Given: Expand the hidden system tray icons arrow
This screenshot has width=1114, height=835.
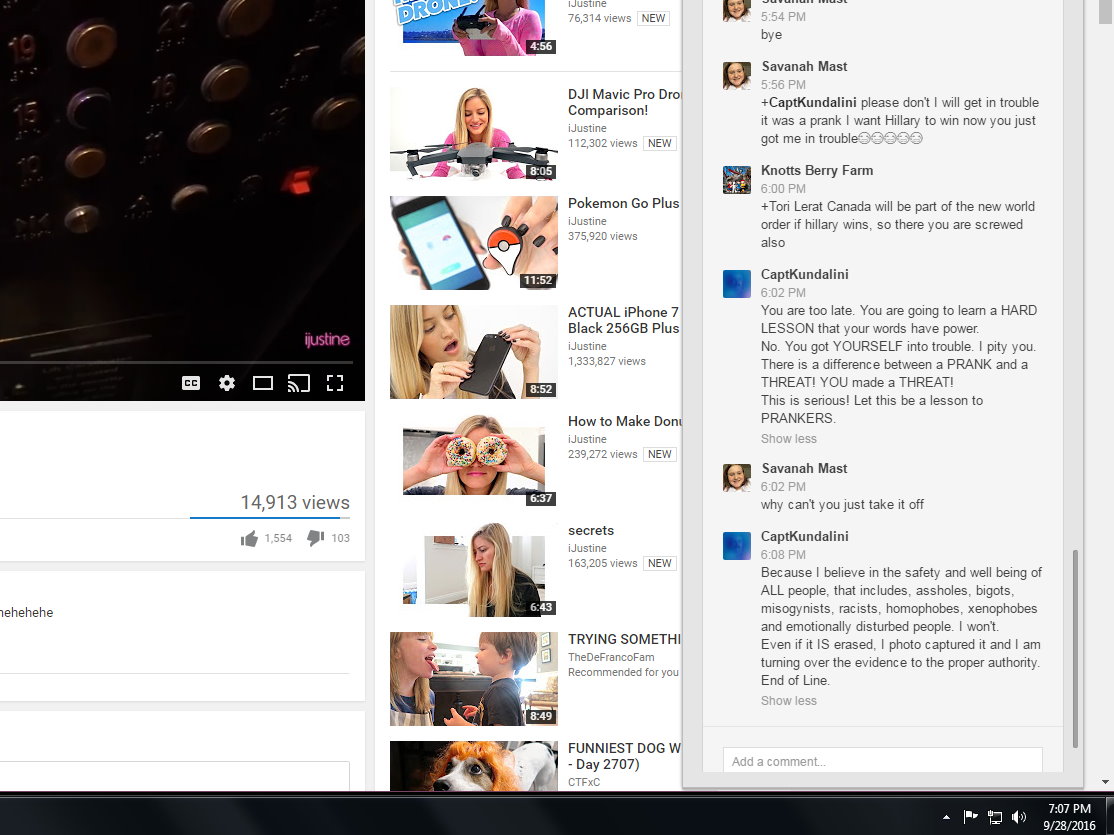Looking at the screenshot, I should point(946,817).
